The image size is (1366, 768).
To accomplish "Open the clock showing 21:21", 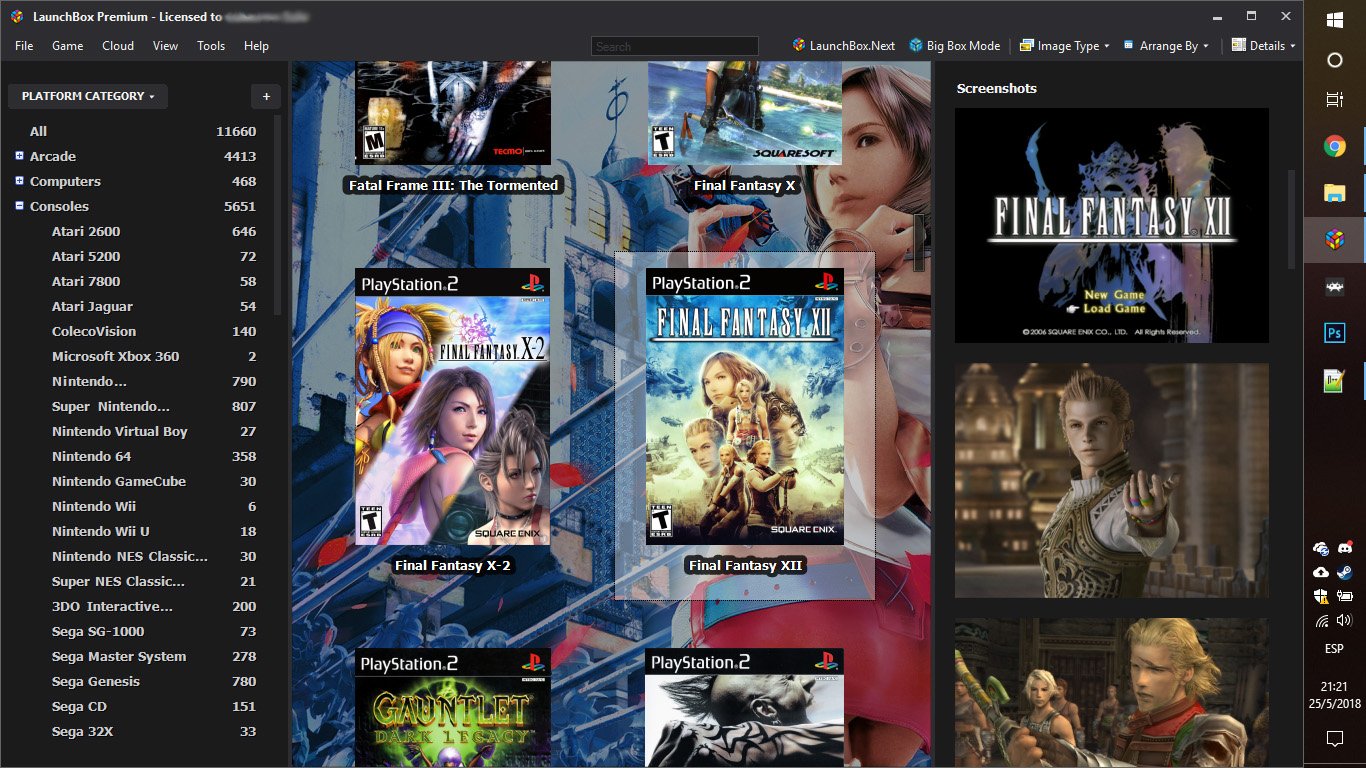I will pyautogui.click(x=1334, y=687).
